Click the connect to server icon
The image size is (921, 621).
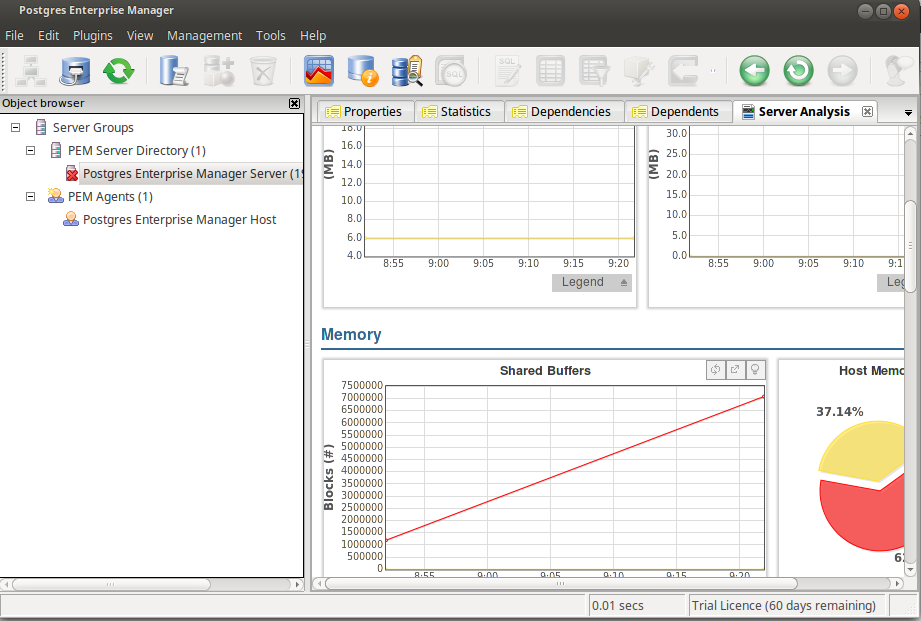pos(75,71)
